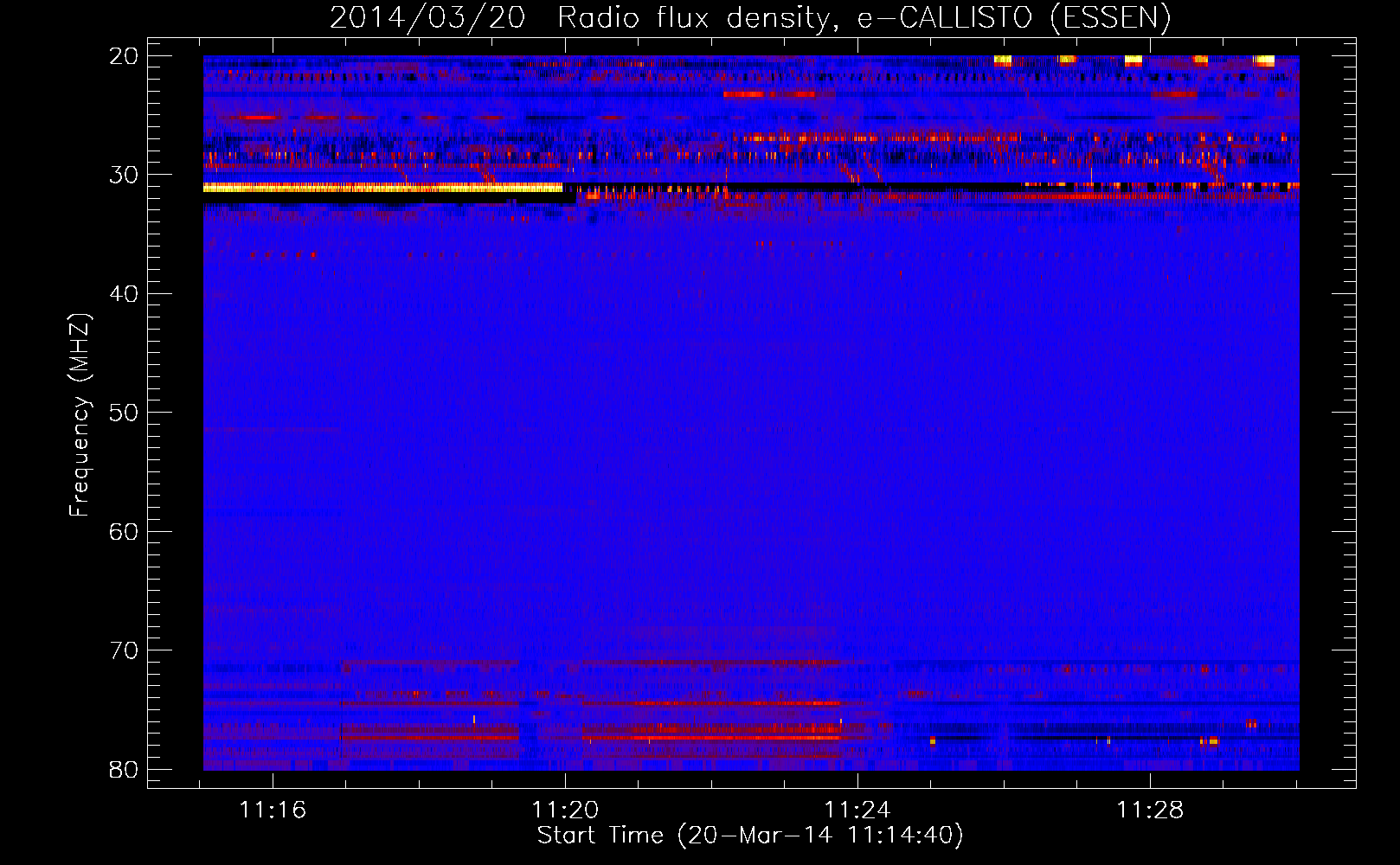The height and width of the screenshot is (865, 1400).
Task: Click the 40 frequency tick label
Action: click(x=125, y=294)
